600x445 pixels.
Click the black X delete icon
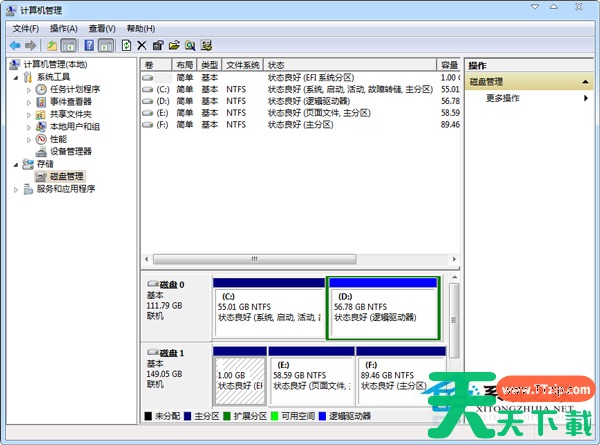pos(142,45)
